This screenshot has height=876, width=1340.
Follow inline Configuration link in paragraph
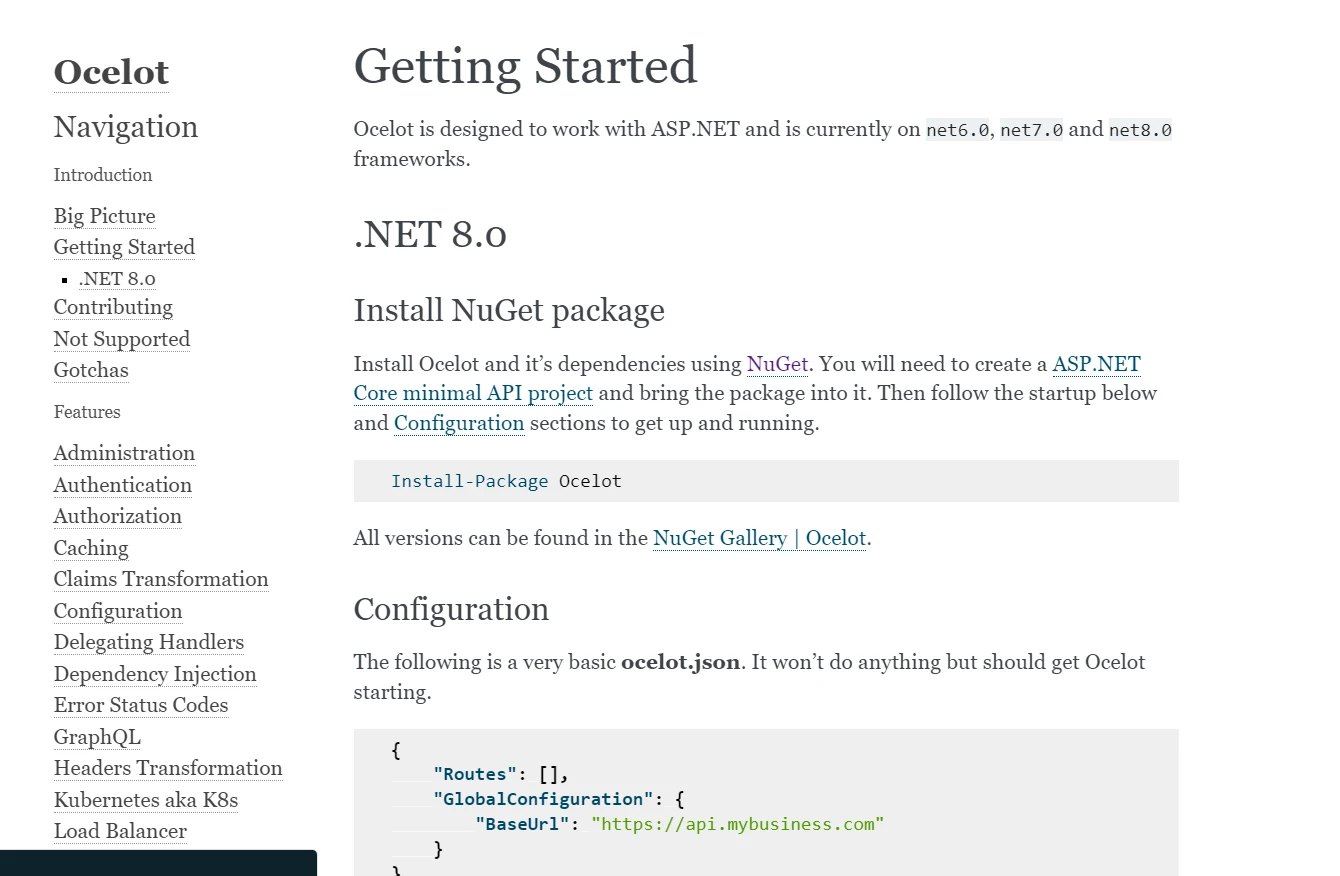pos(459,423)
